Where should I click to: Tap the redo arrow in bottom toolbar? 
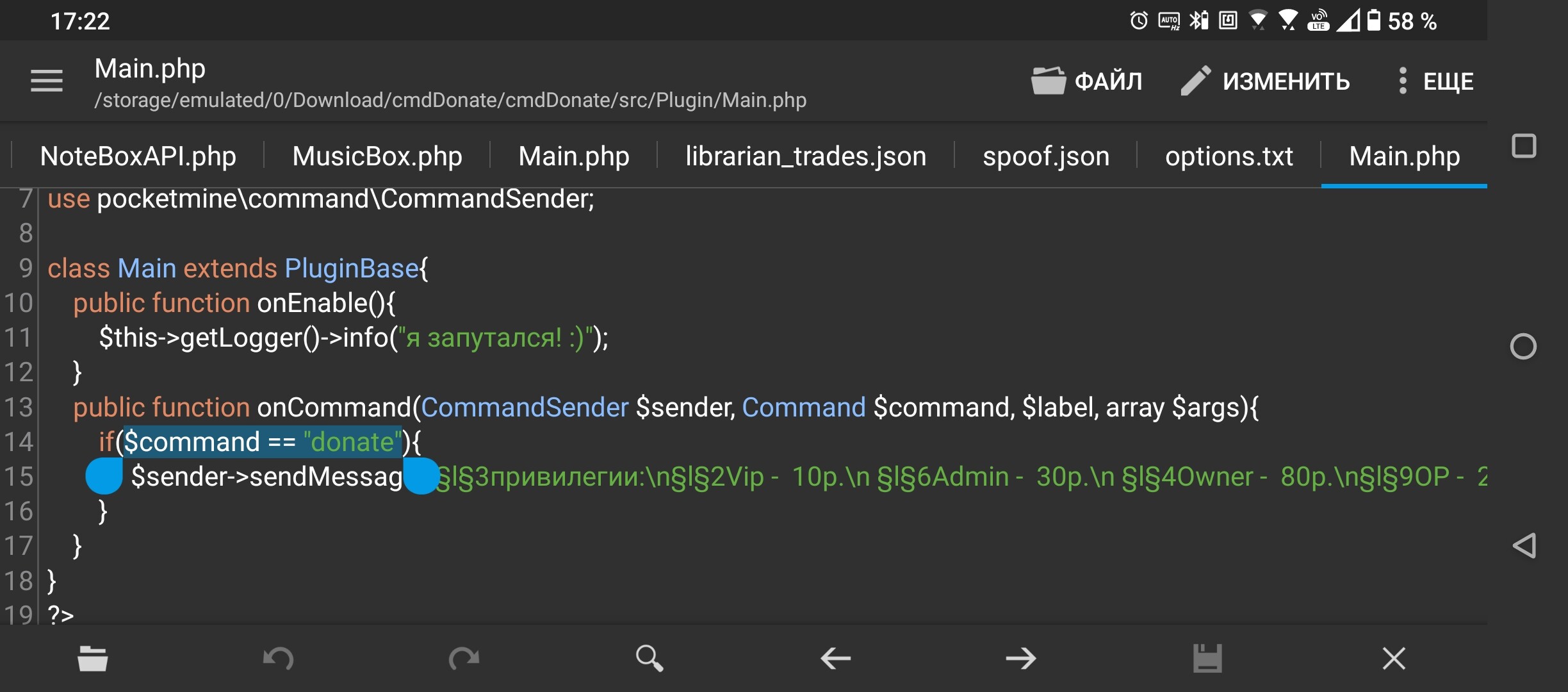pyautogui.click(x=464, y=658)
